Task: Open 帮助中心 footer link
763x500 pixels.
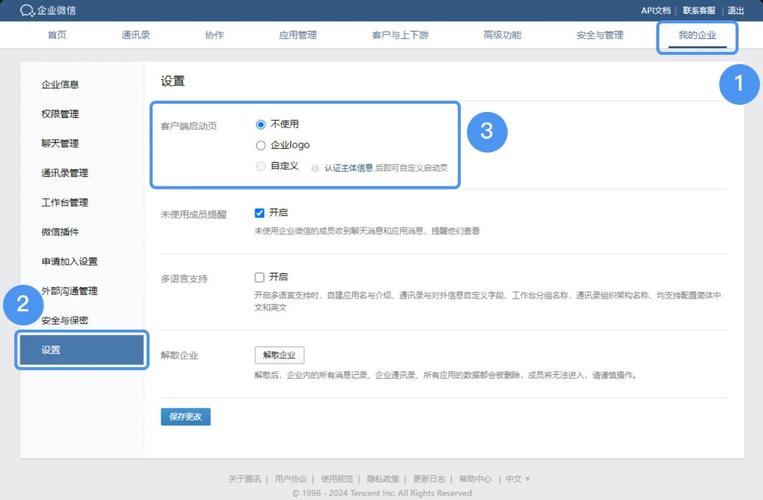Action: coord(475,479)
